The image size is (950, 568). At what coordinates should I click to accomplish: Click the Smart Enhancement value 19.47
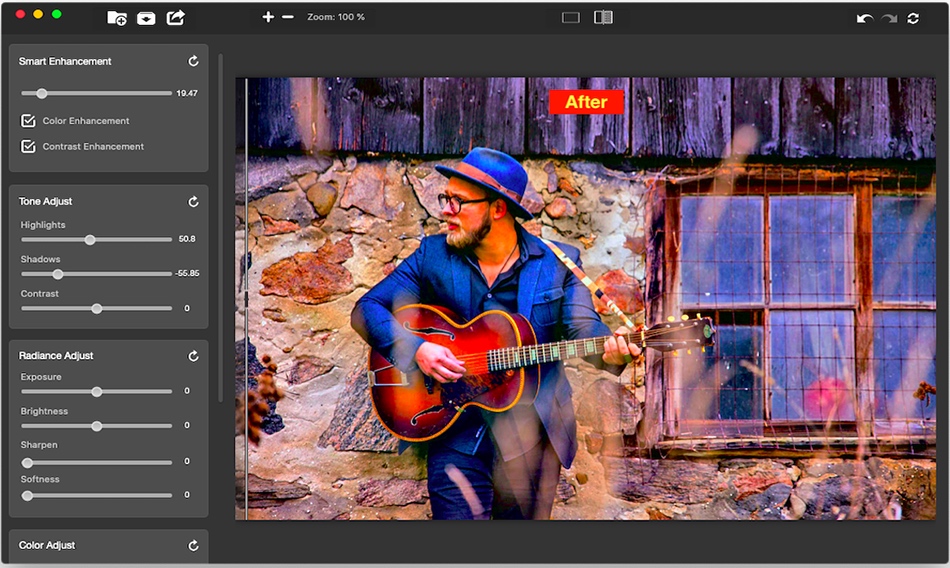[187, 93]
